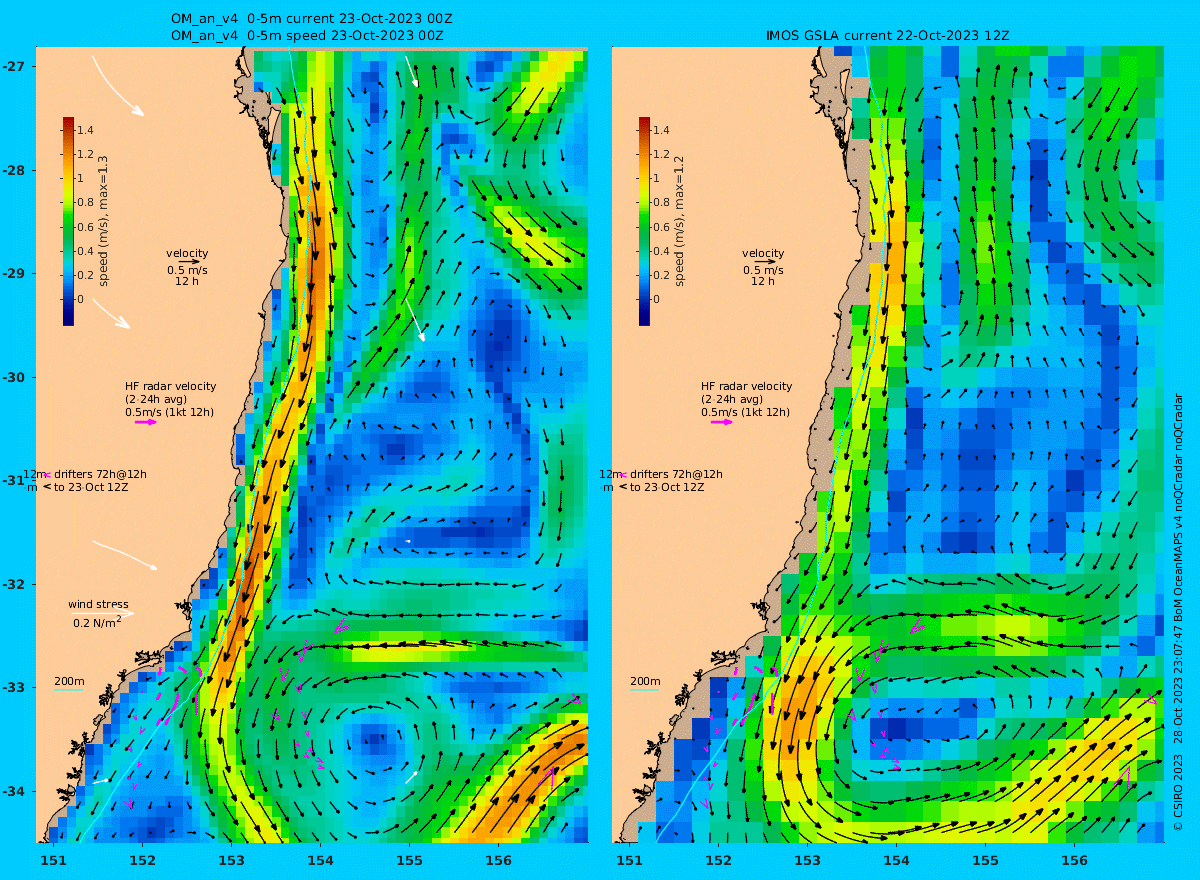Click '0.5m/s (1kt 12h)' text in right map
The height and width of the screenshot is (880, 1200).
[x=745, y=412]
